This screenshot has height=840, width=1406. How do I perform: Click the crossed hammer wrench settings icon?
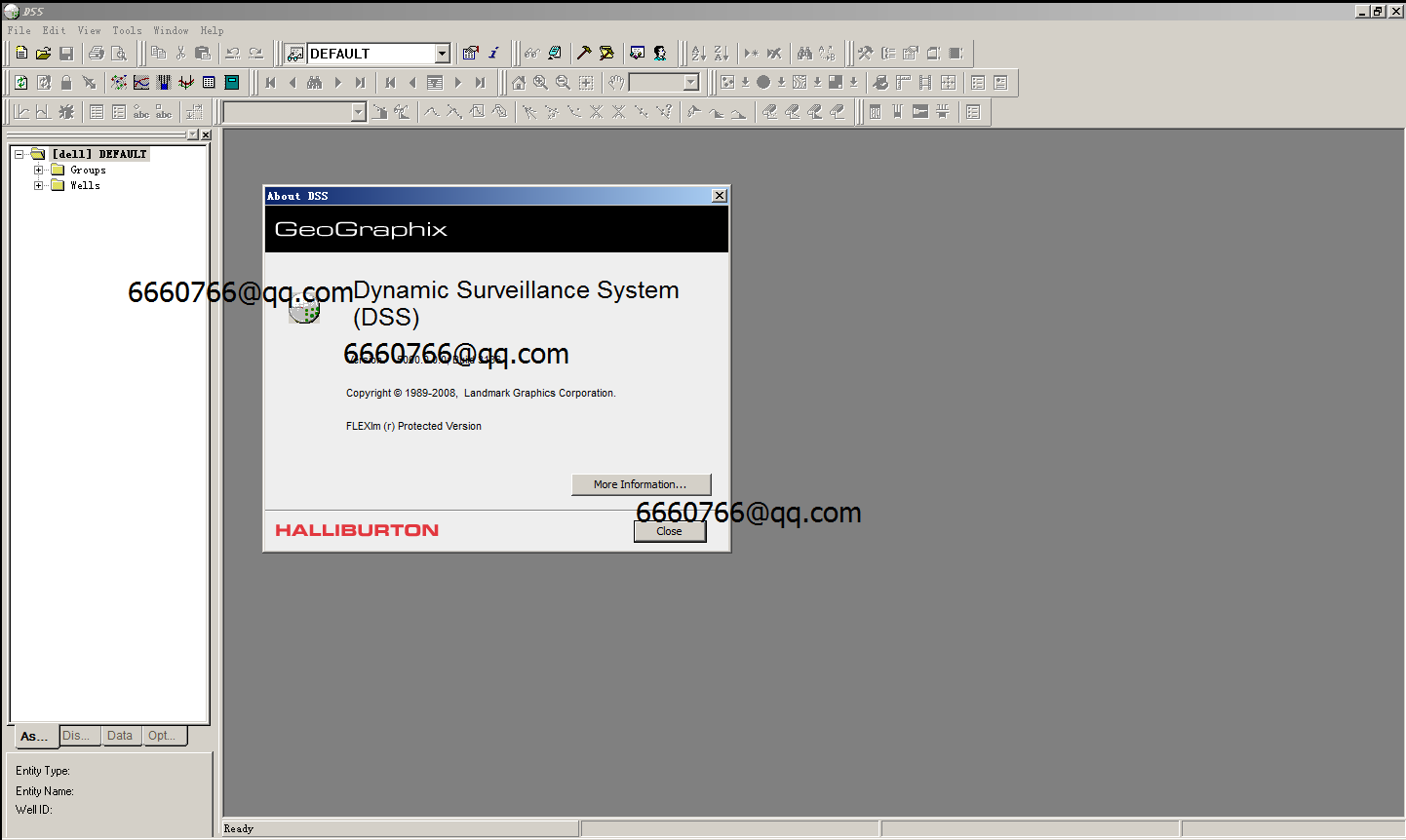pyautogui.click(x=865, y=54)
